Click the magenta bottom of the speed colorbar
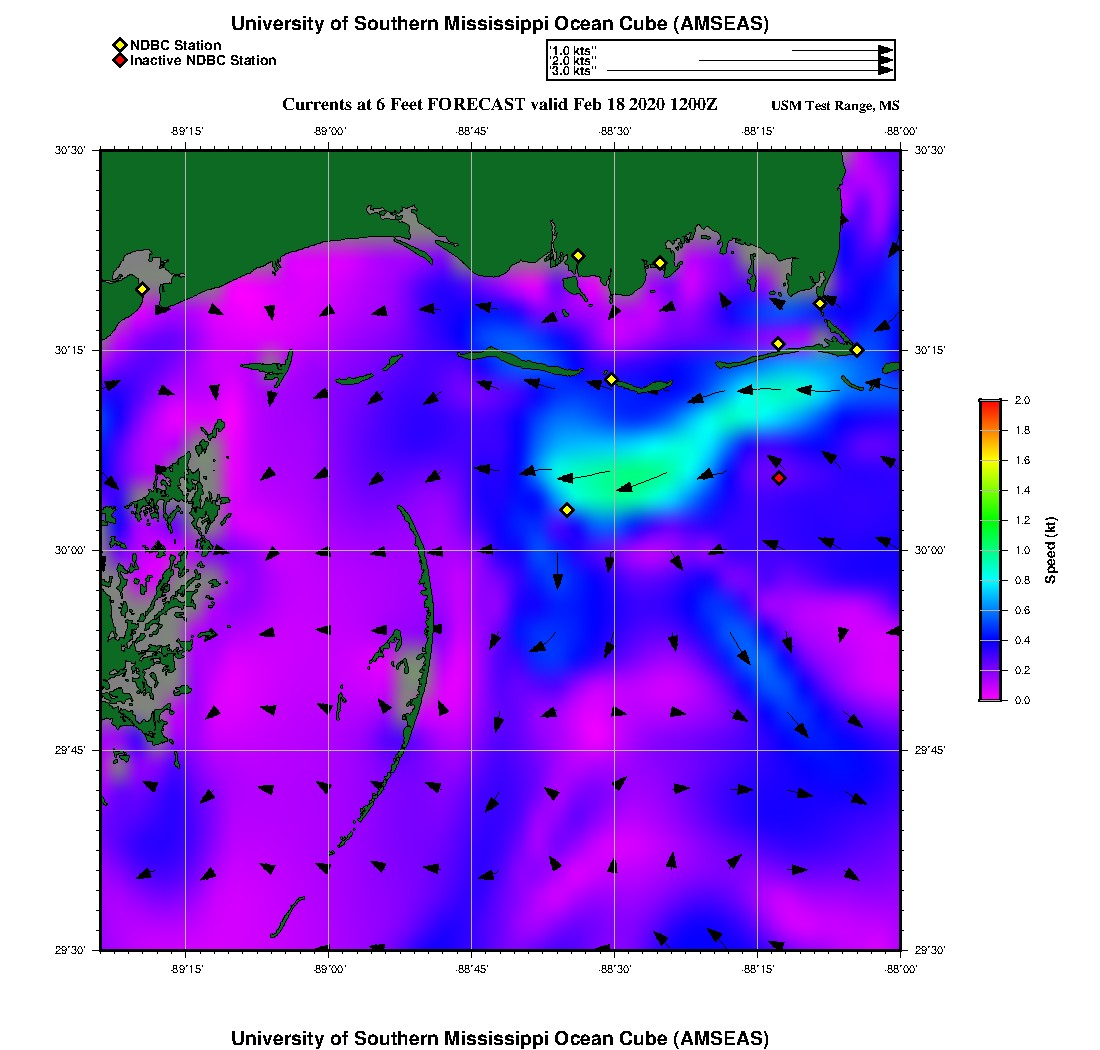Viewport: 1100px width, 1050px height. click(x=989, y=696)
